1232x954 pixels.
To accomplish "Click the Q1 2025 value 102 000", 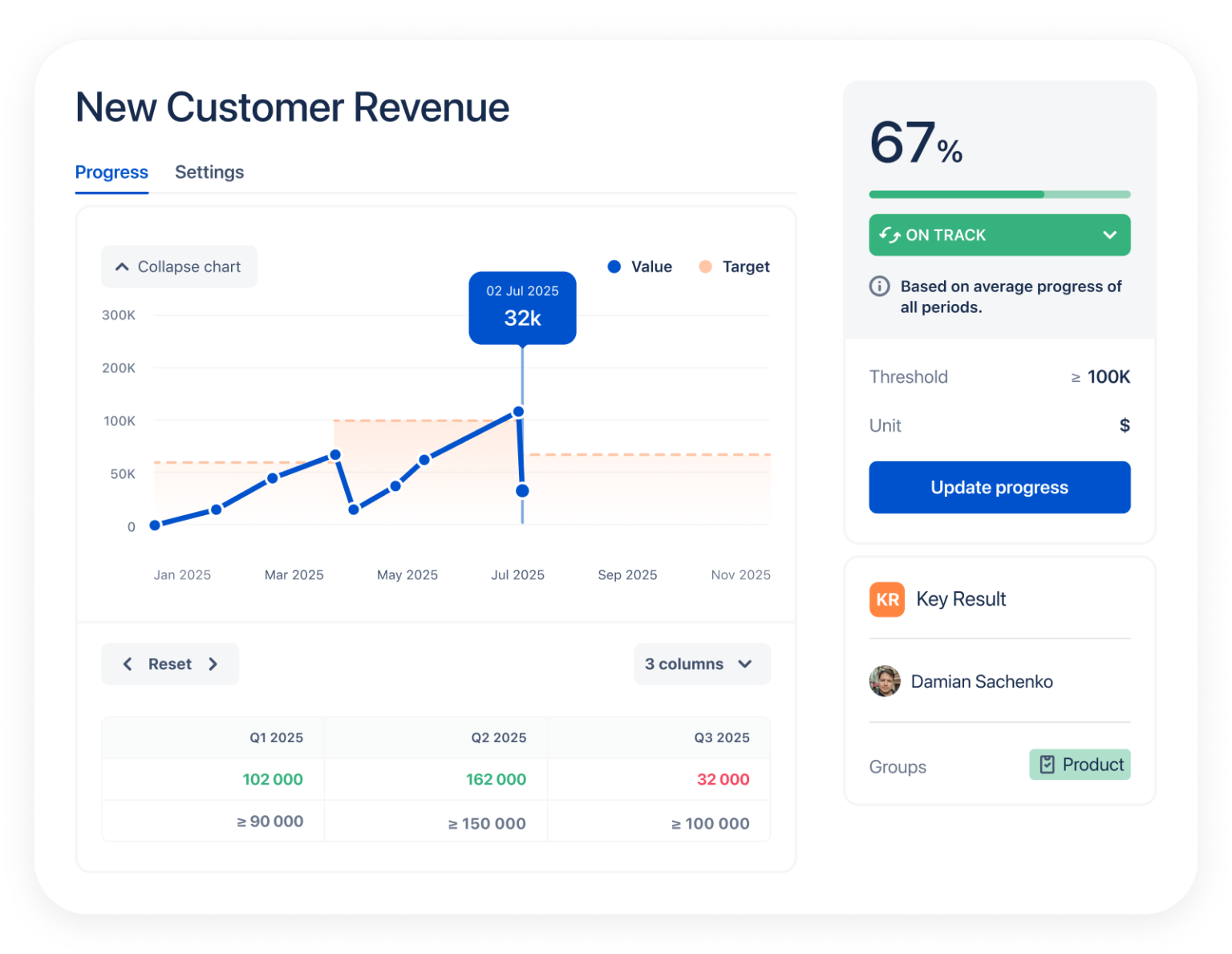I will tap(273, 779).
